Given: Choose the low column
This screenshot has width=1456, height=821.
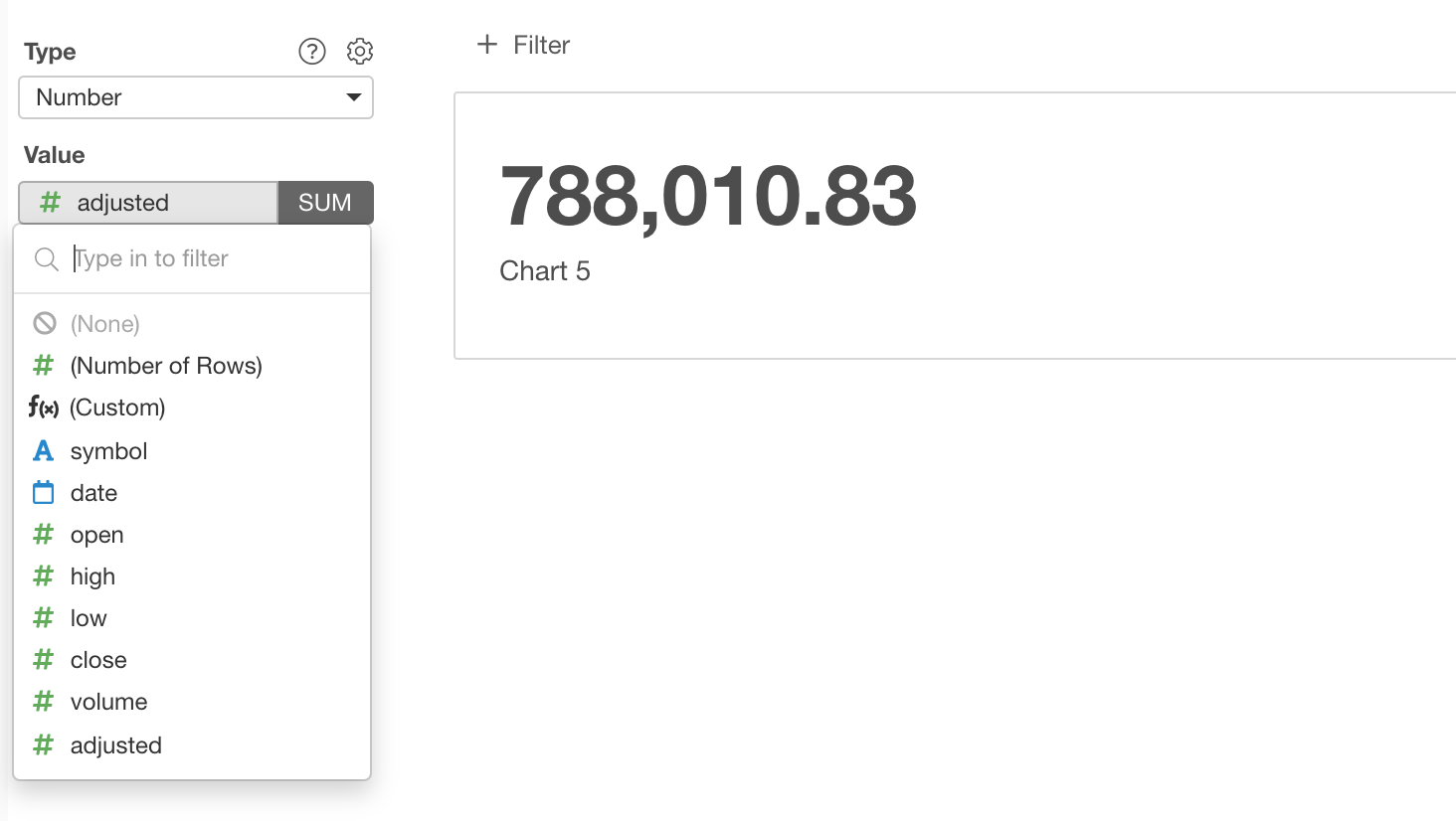Looking at the screenshot, I should click(x=89, y=618).
